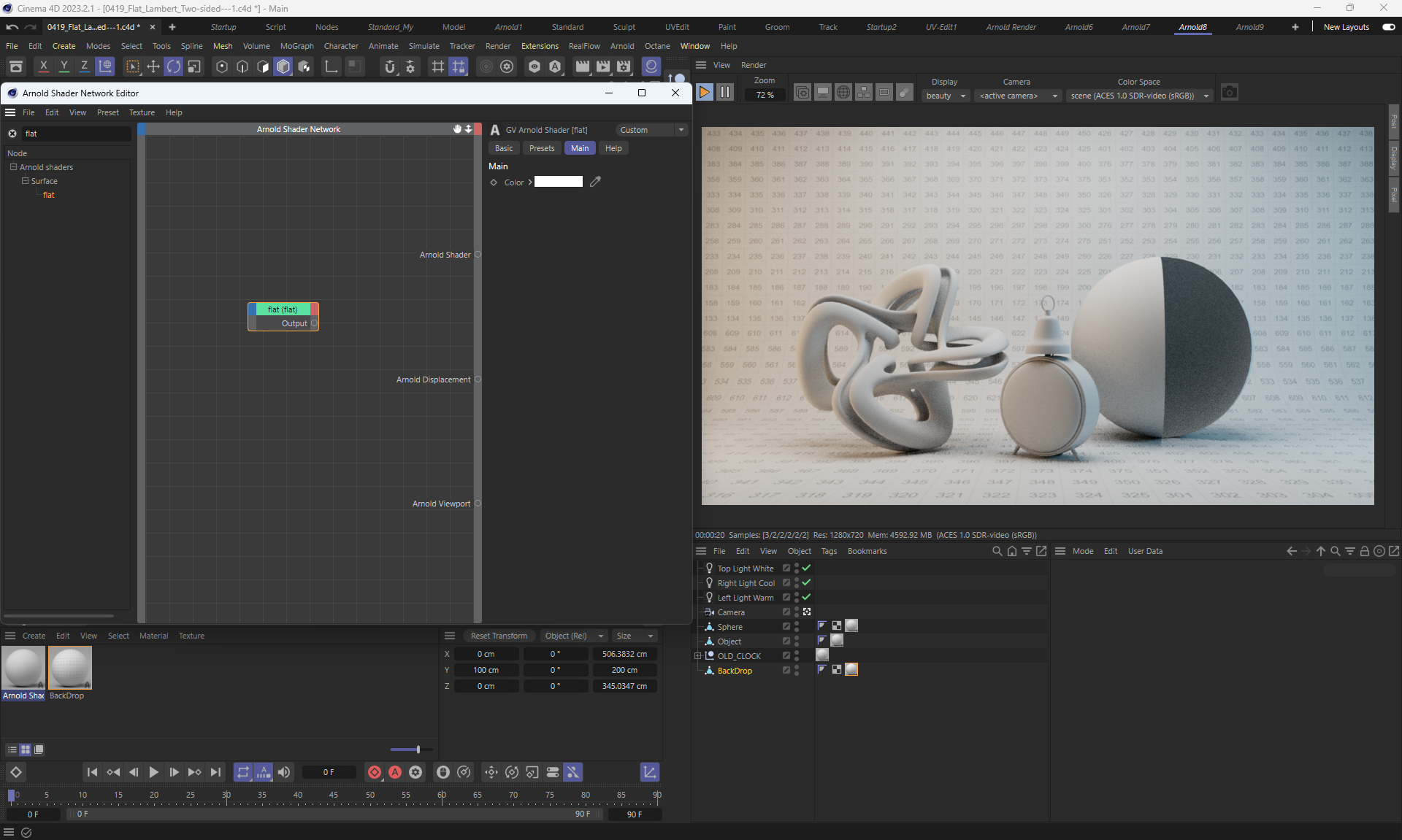Start the Arnold IPR render play button
The height and width of the screenshot is (840, 1402).
tap(705, 92)
